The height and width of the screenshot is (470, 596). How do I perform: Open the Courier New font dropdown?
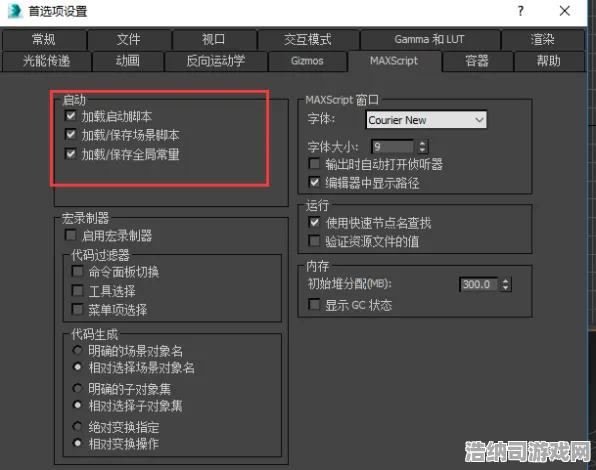[x=426, y=120]
